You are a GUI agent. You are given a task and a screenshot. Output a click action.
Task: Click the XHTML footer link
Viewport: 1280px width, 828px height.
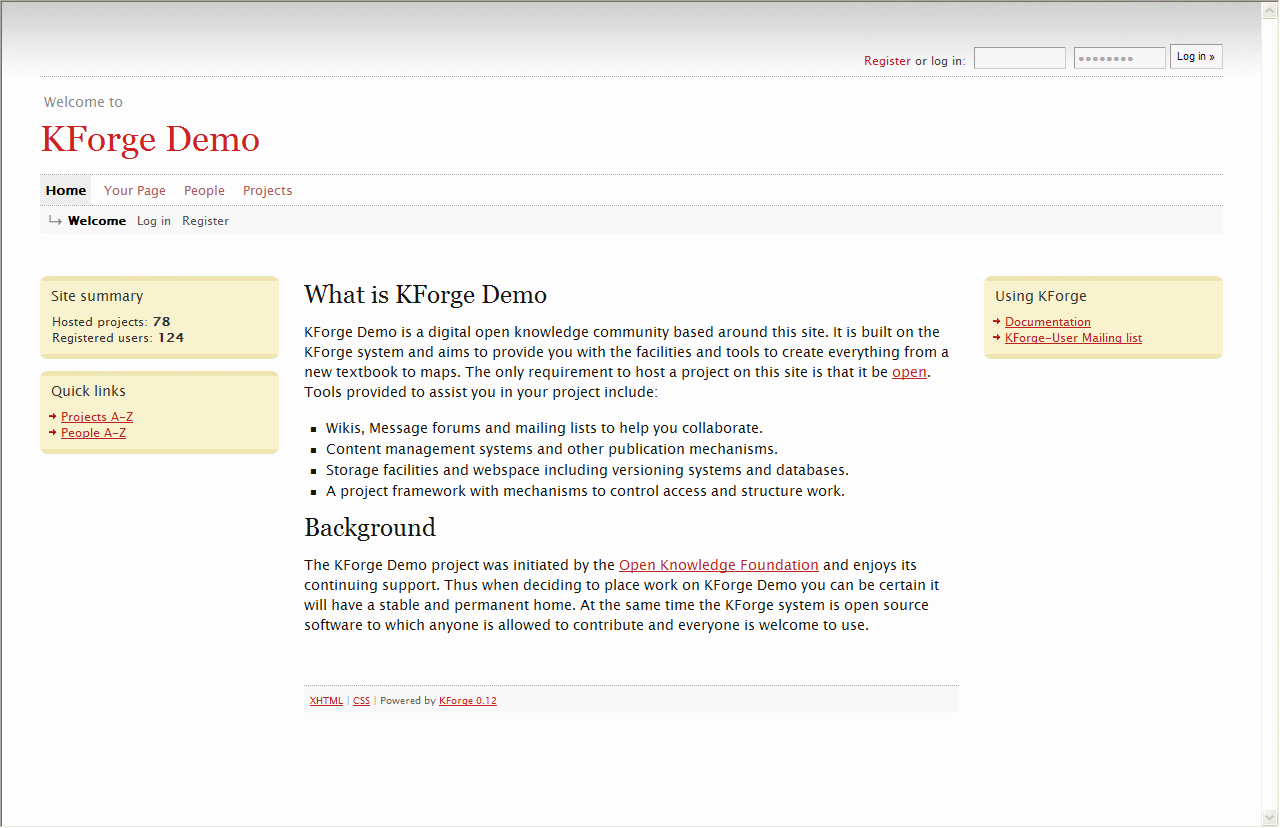click(x=326, y=701)
